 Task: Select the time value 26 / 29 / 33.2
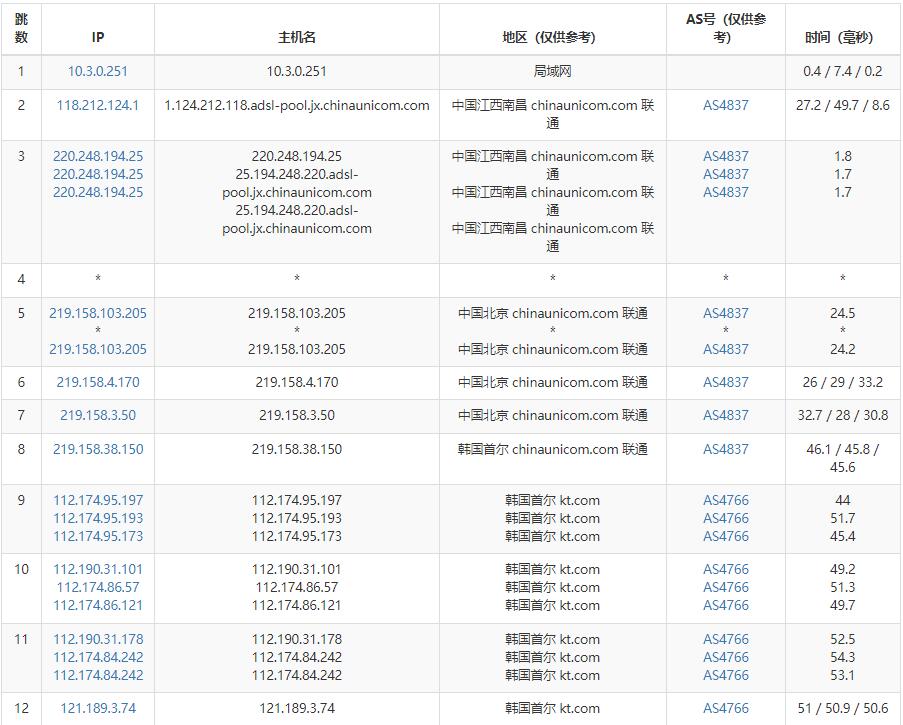tap(843, 382)
